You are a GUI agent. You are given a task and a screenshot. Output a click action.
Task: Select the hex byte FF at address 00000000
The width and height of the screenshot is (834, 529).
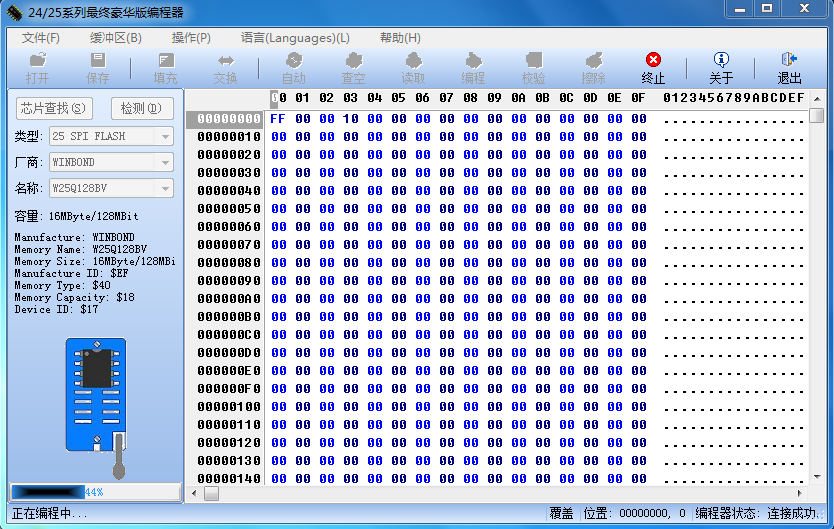coord(277,119)
